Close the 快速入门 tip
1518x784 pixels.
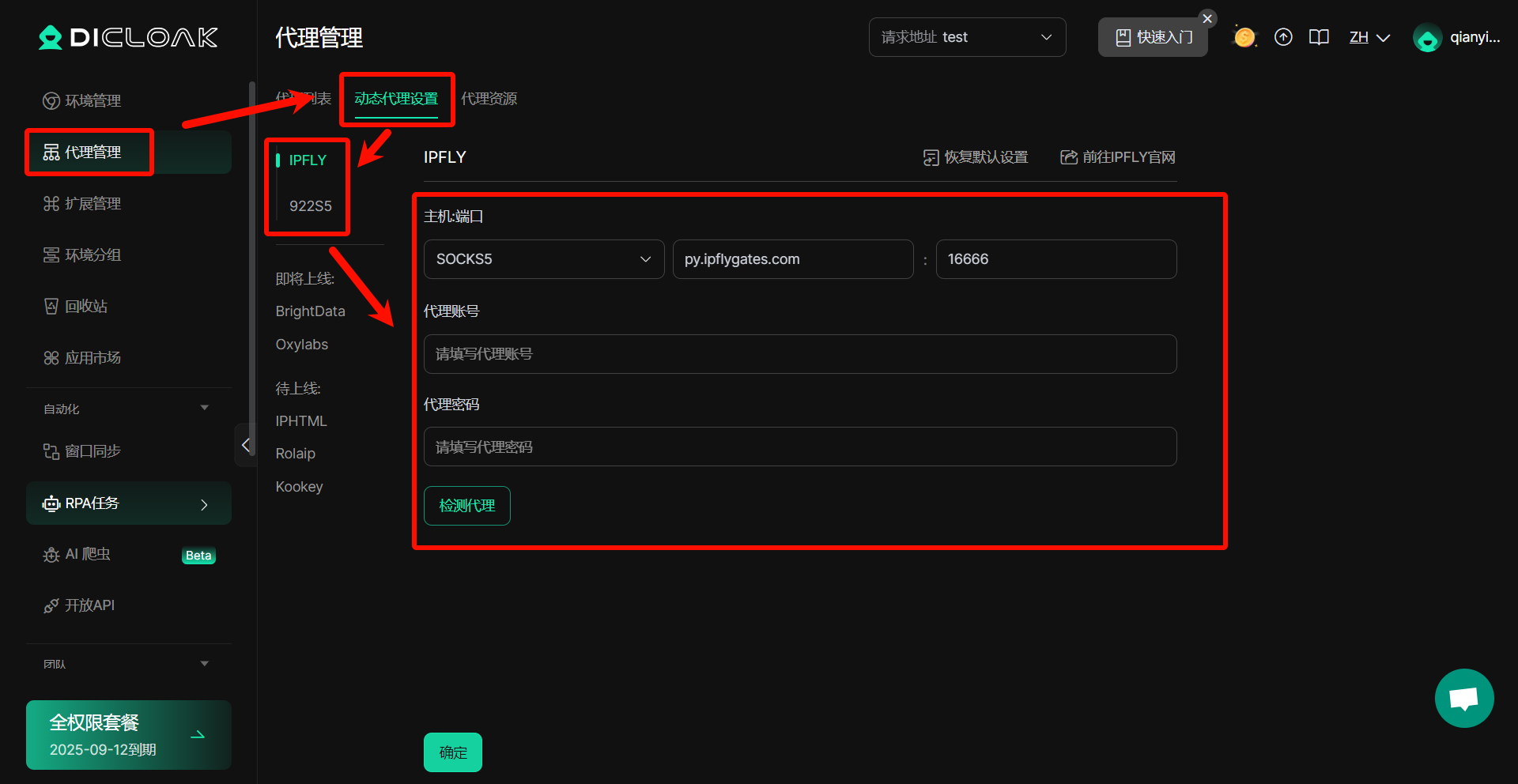[x=1207, y=18]
